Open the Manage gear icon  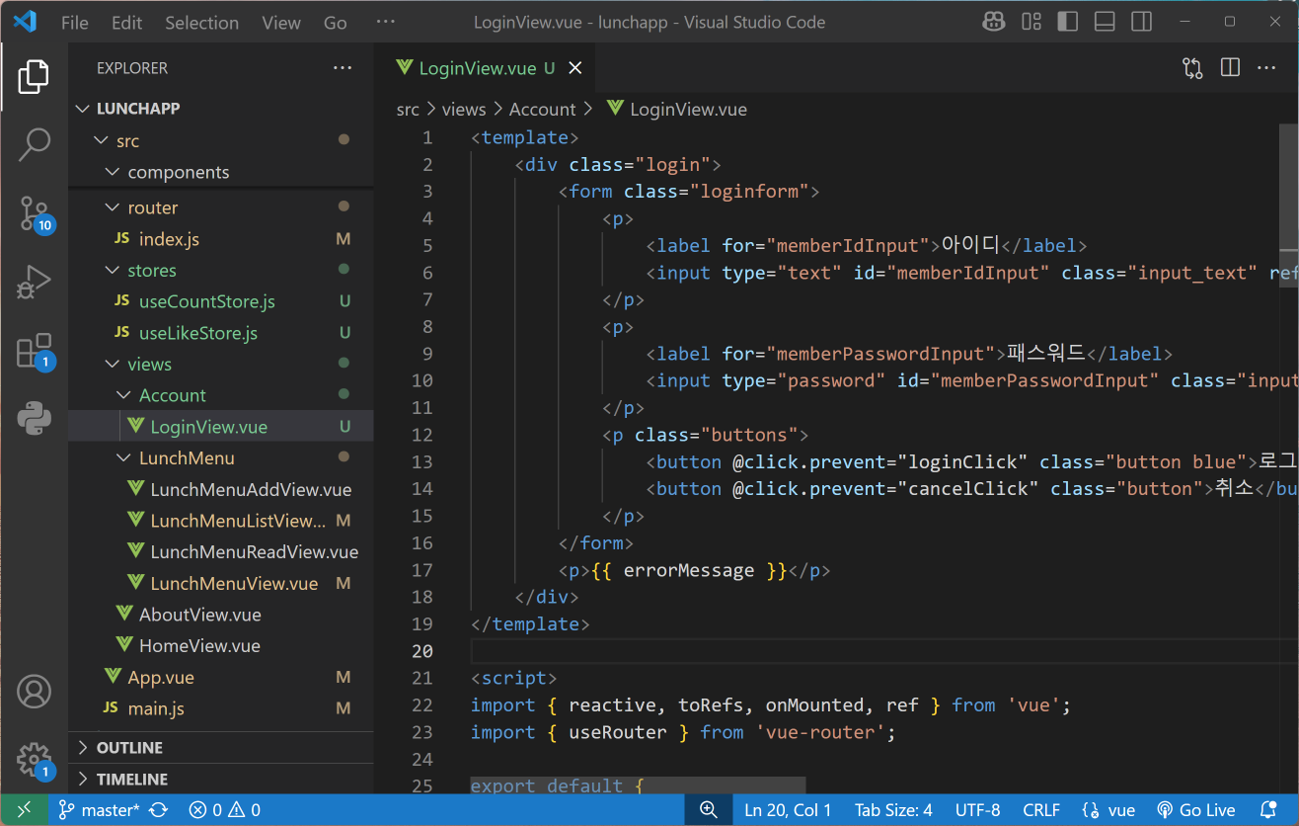click(34, 760)
